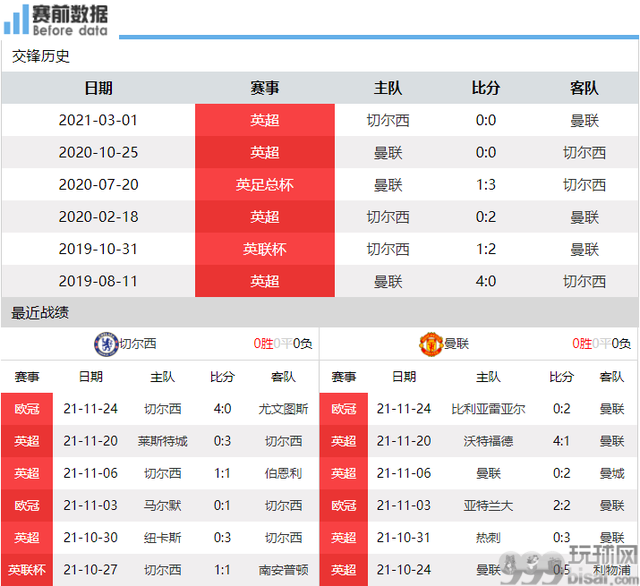The image size is (640, 586).
Task: Click the Chelsea club crest icon
Action: coord(106,344)
